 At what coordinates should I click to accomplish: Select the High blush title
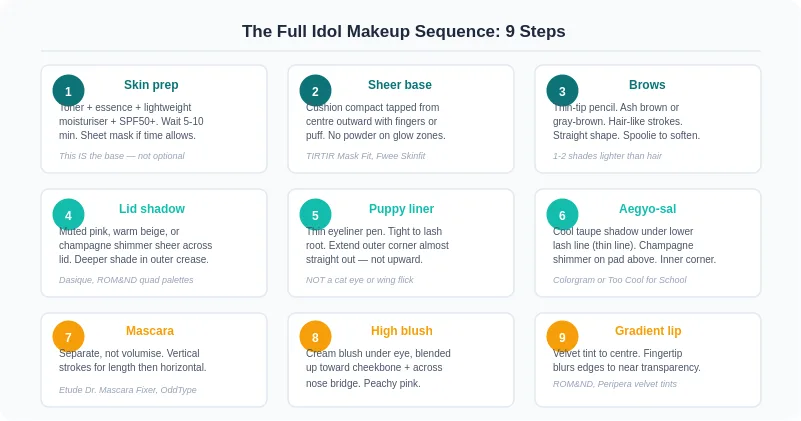point(402,331)
